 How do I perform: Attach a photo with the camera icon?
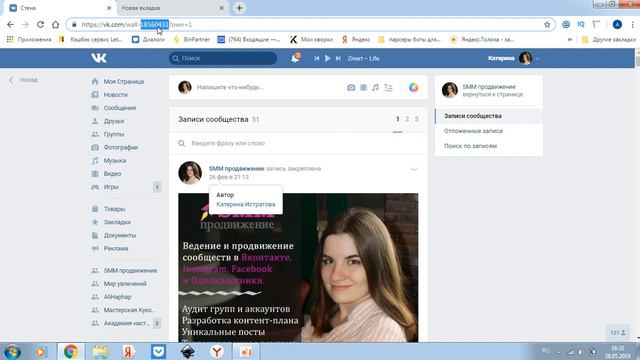coord(351,87)
